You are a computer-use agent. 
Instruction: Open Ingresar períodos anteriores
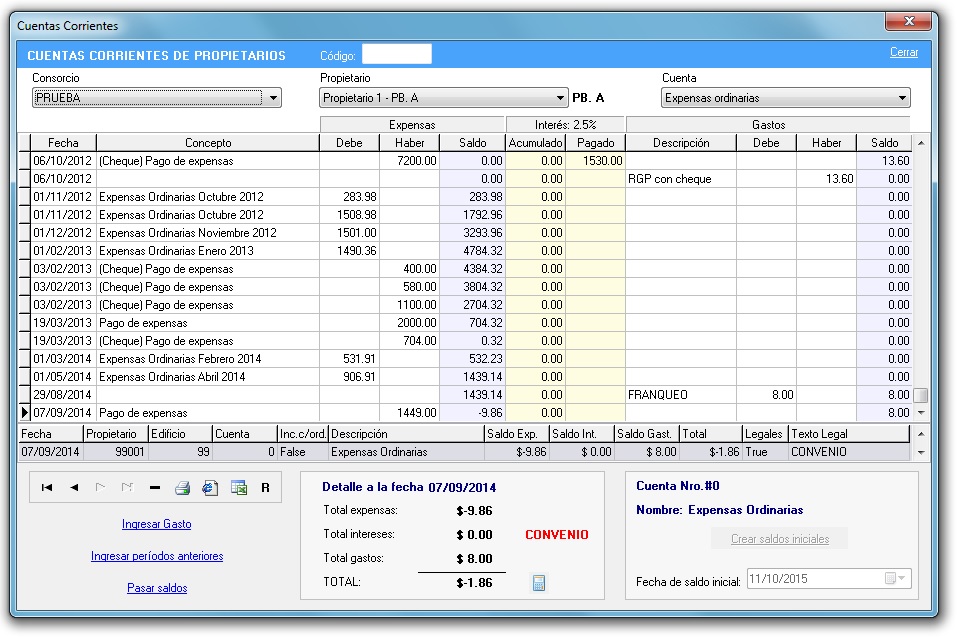tap(156, 556)
